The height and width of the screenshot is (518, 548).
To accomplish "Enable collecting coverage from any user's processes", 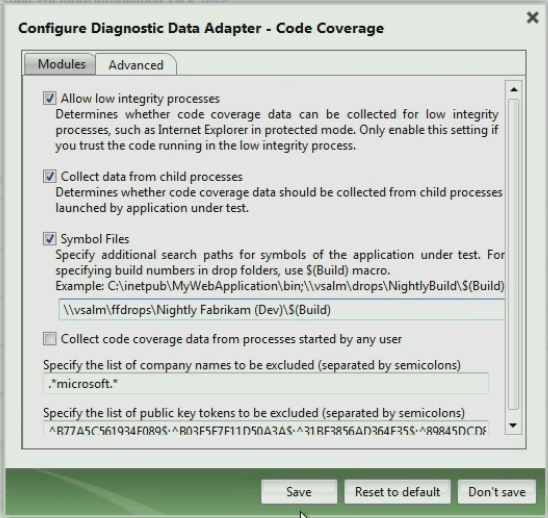I will [x=50, y=339].
